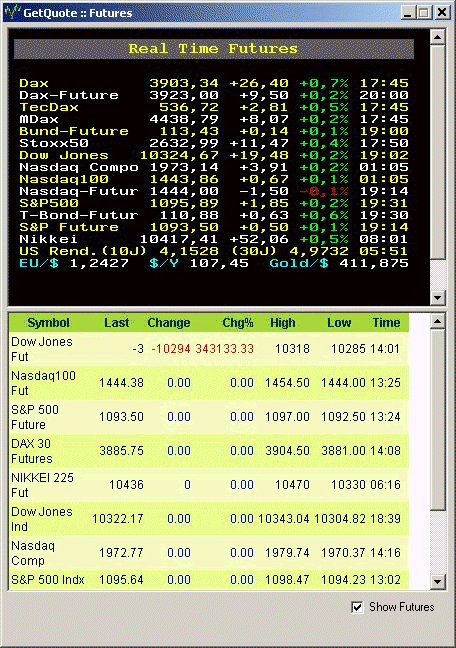
Task: Select the NIKKEI 225 Fut row
Action: tap(209, 485)
